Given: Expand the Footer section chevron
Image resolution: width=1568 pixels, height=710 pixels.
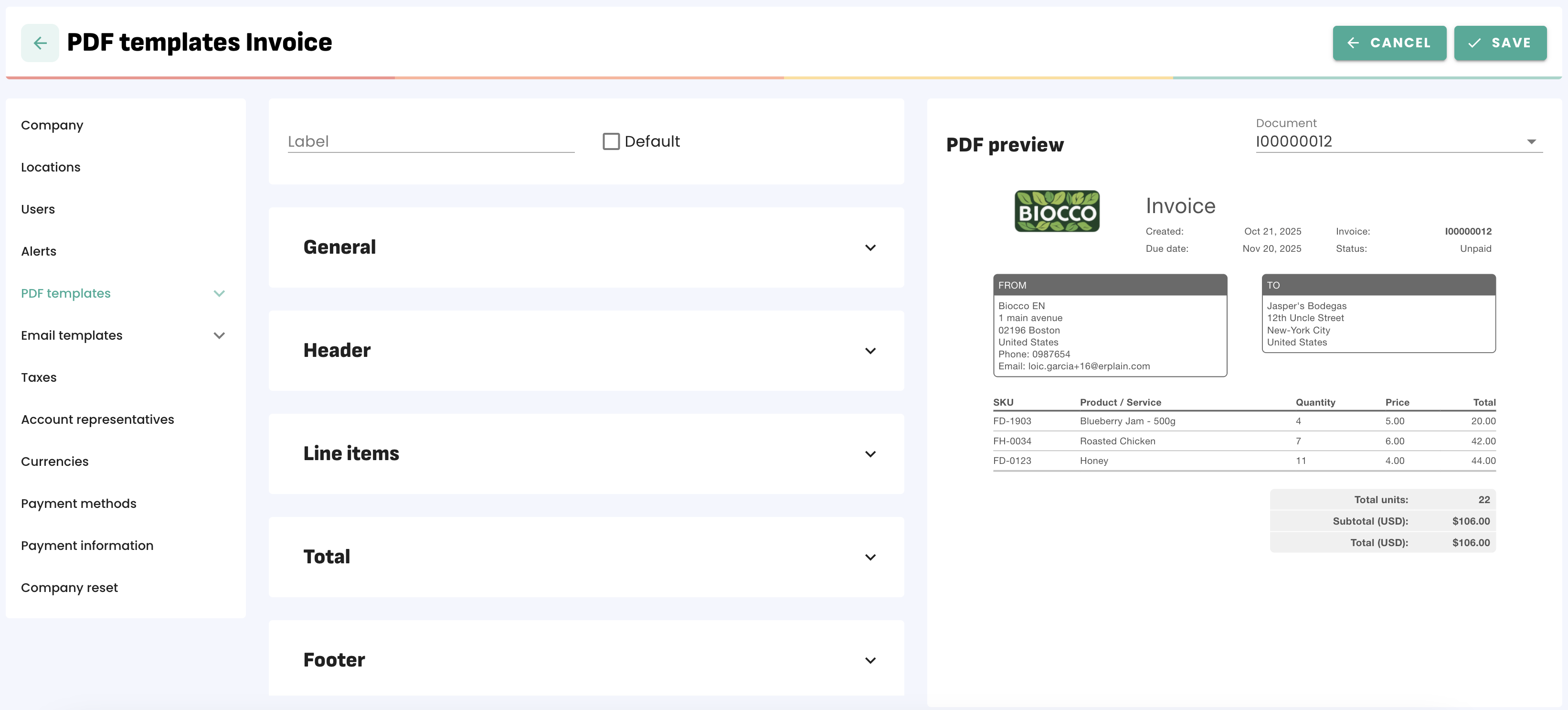Looking at the screenshot, I should pyautogui.click(x=870, y=661).
